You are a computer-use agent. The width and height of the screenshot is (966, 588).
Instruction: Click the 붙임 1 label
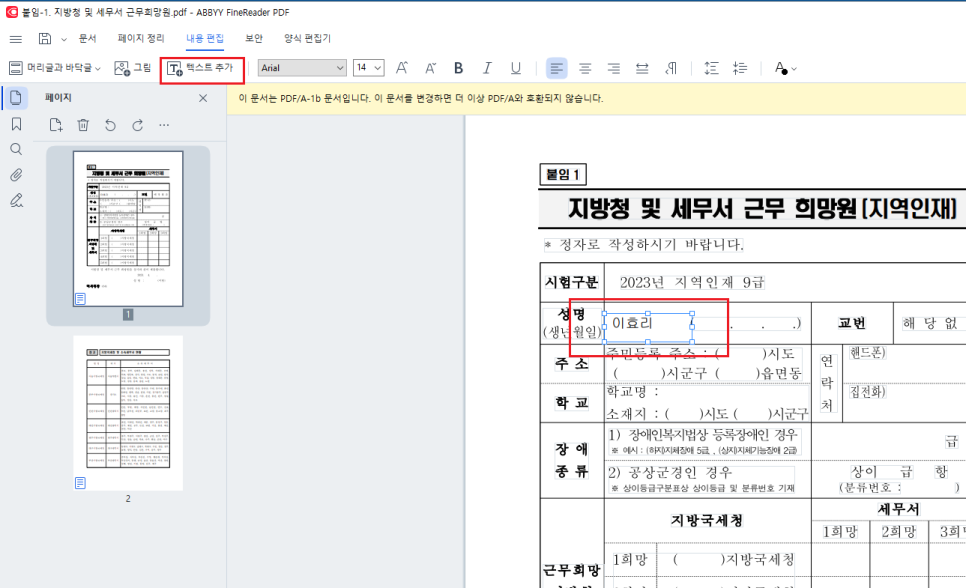click(563, 174)
